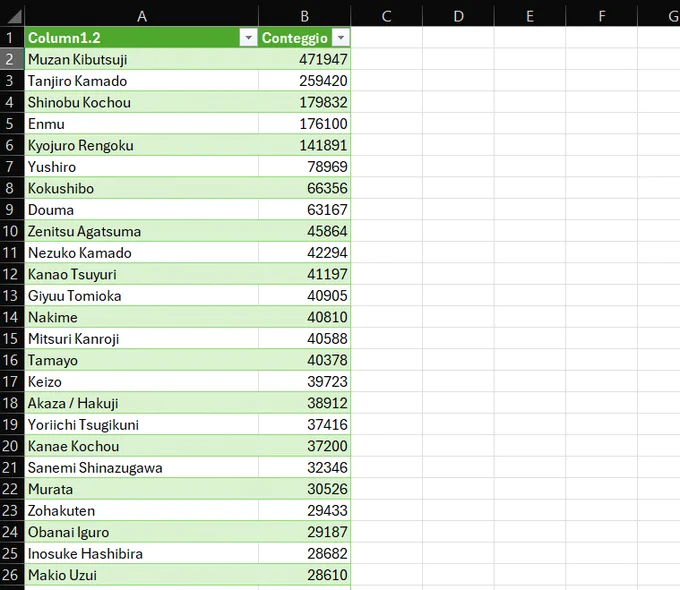
Task: Select column C header
Action: coord(386,16)
